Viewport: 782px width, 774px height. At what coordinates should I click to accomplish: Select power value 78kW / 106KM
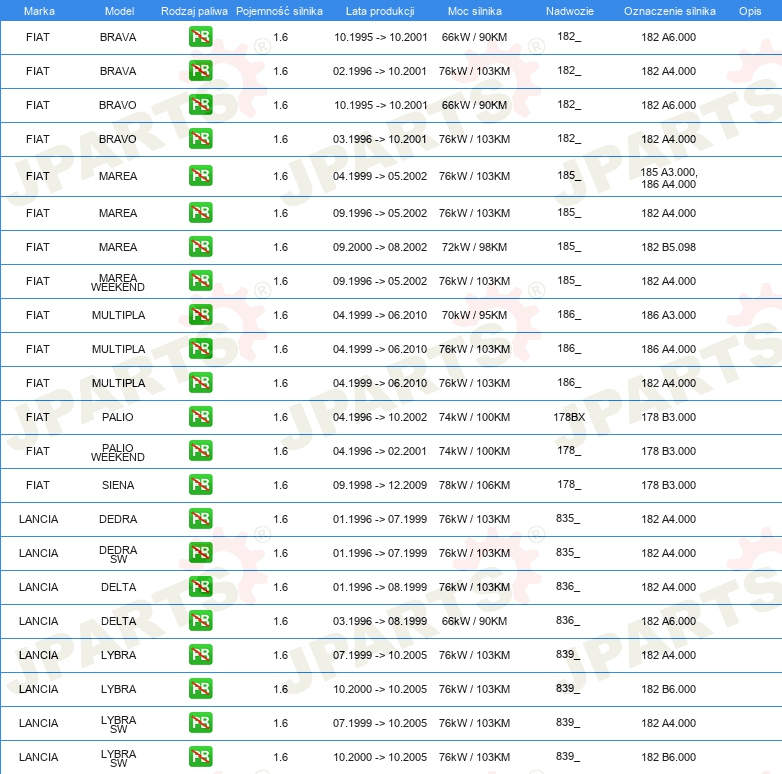[x=474, y=485]
